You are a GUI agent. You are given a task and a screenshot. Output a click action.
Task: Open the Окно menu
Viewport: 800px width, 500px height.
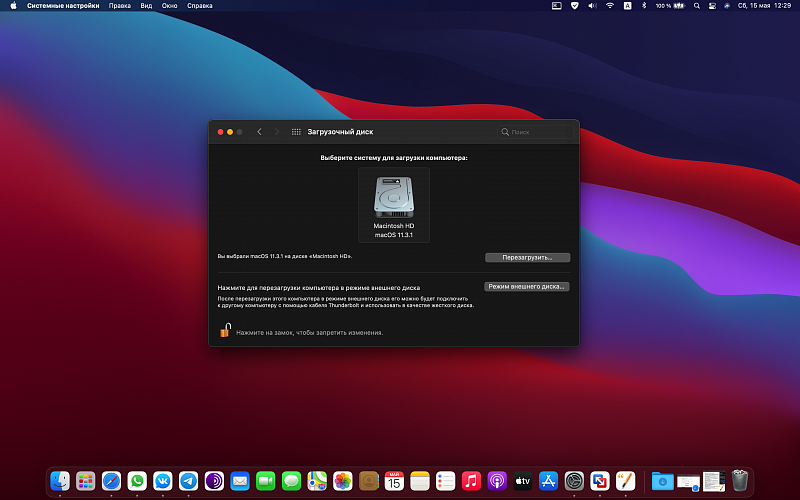170,6
